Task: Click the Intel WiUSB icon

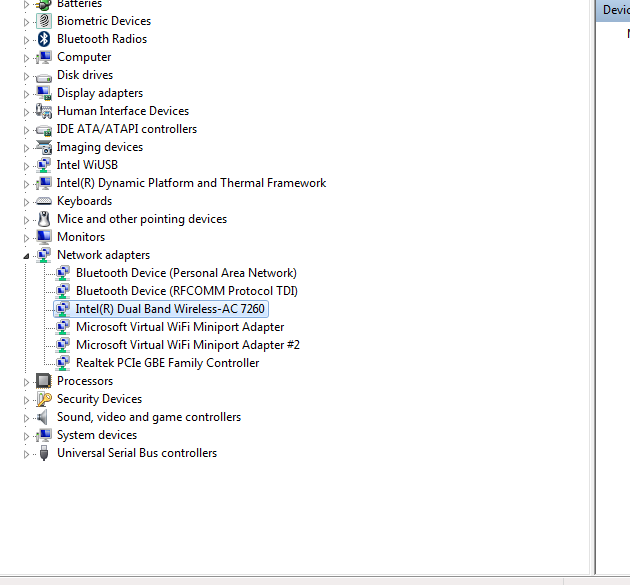Action: click(44, 165)
